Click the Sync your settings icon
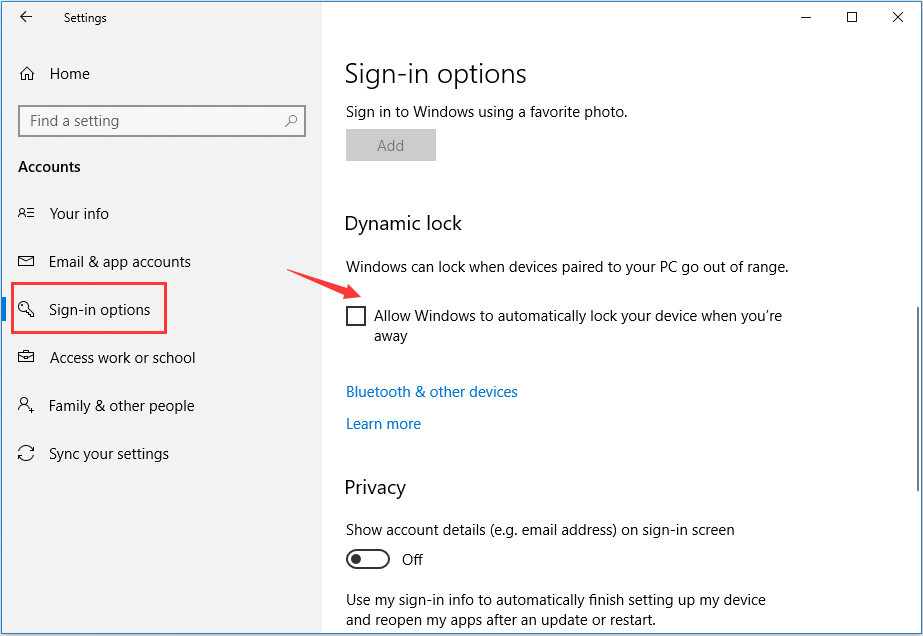This screenshot has width=923, height=636. [27, 453]
